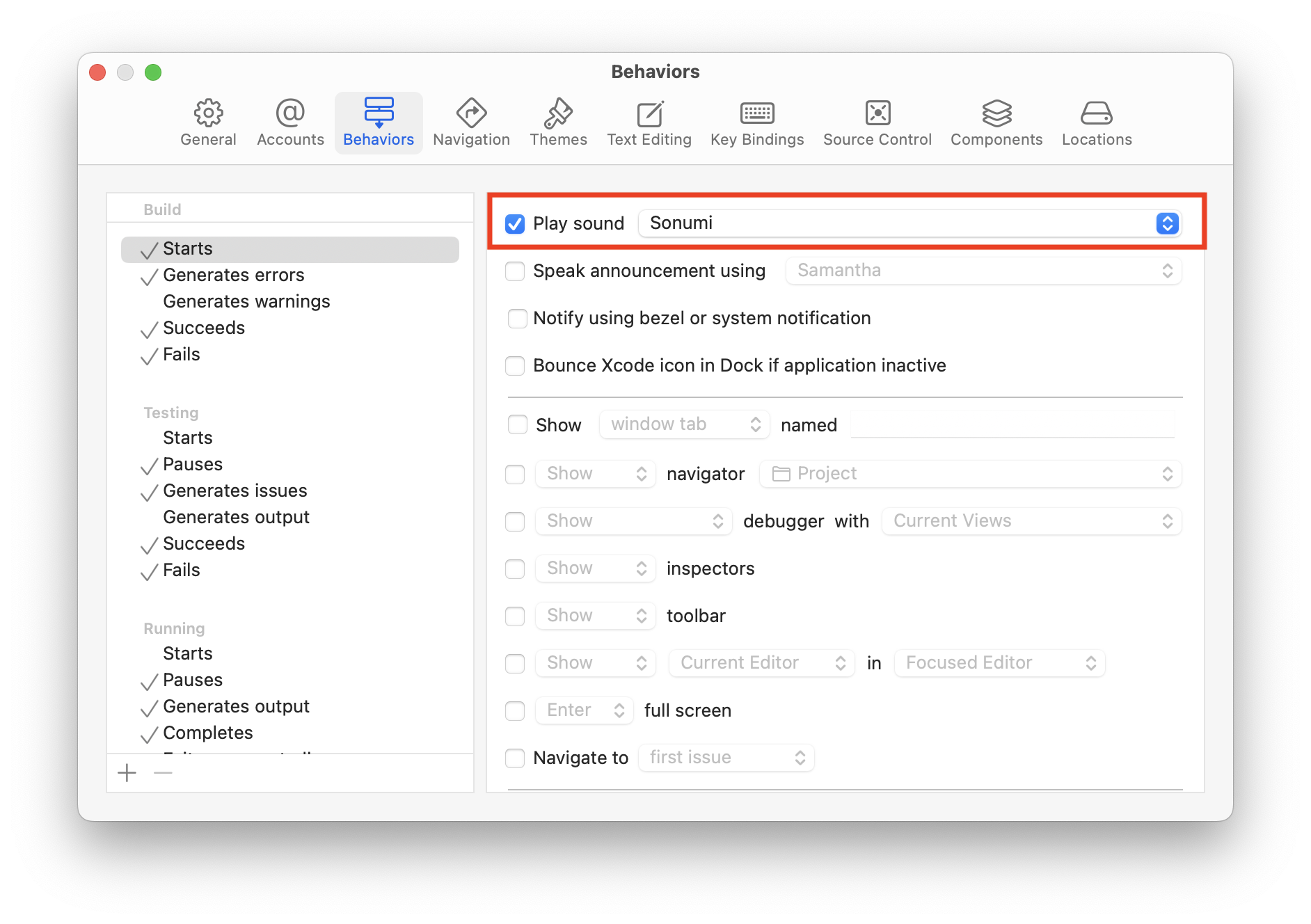Select Build Generates warnings behavior
The width and height of the screenshot is (1311, 924).
point(290,302)
